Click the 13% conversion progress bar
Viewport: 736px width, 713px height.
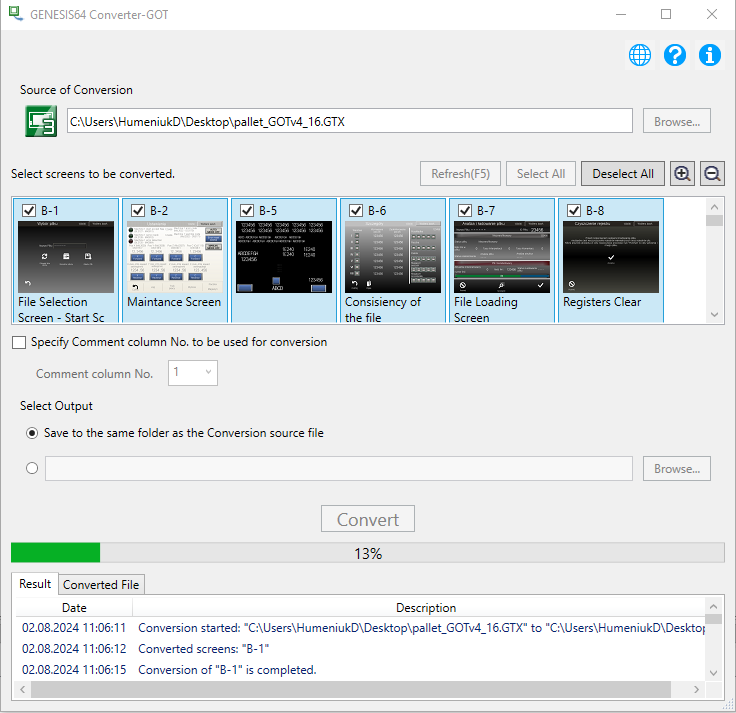[x=368, y=553]
